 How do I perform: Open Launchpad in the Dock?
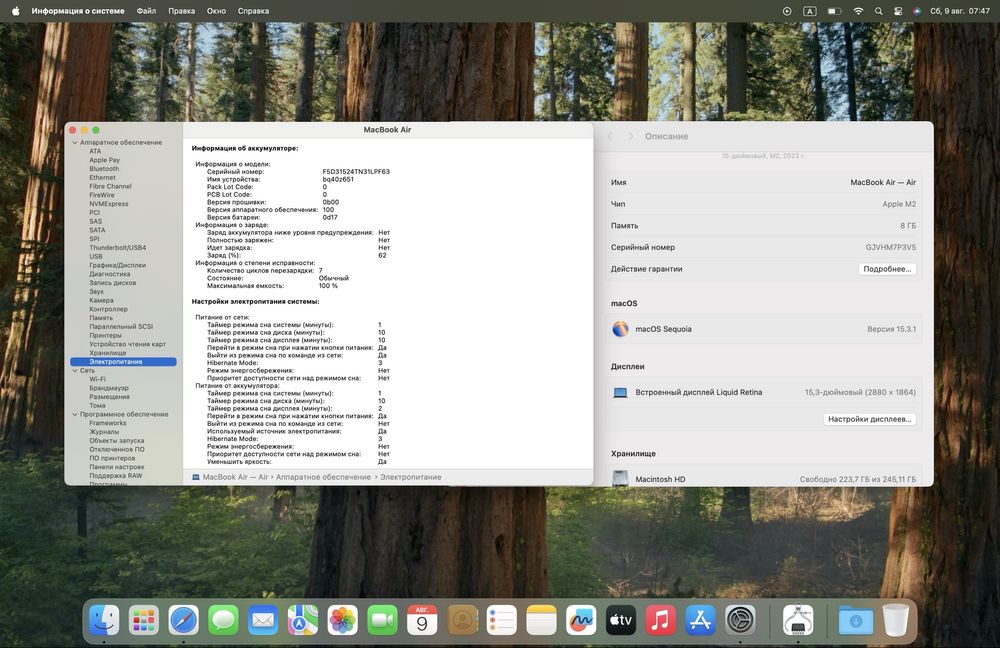point(143,620)
